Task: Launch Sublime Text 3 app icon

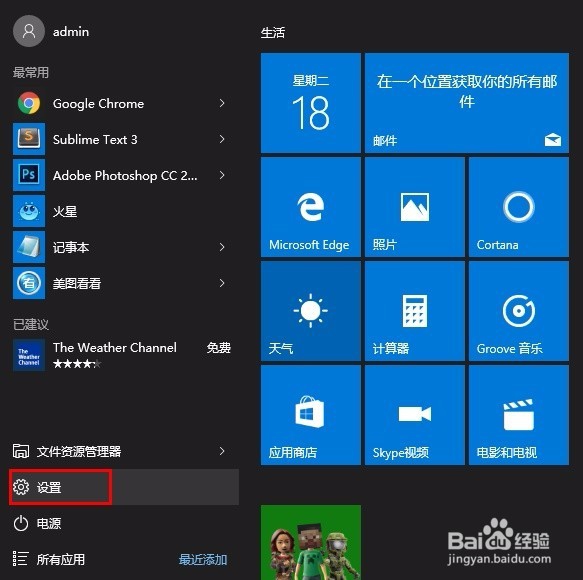Action: (29, 139)
